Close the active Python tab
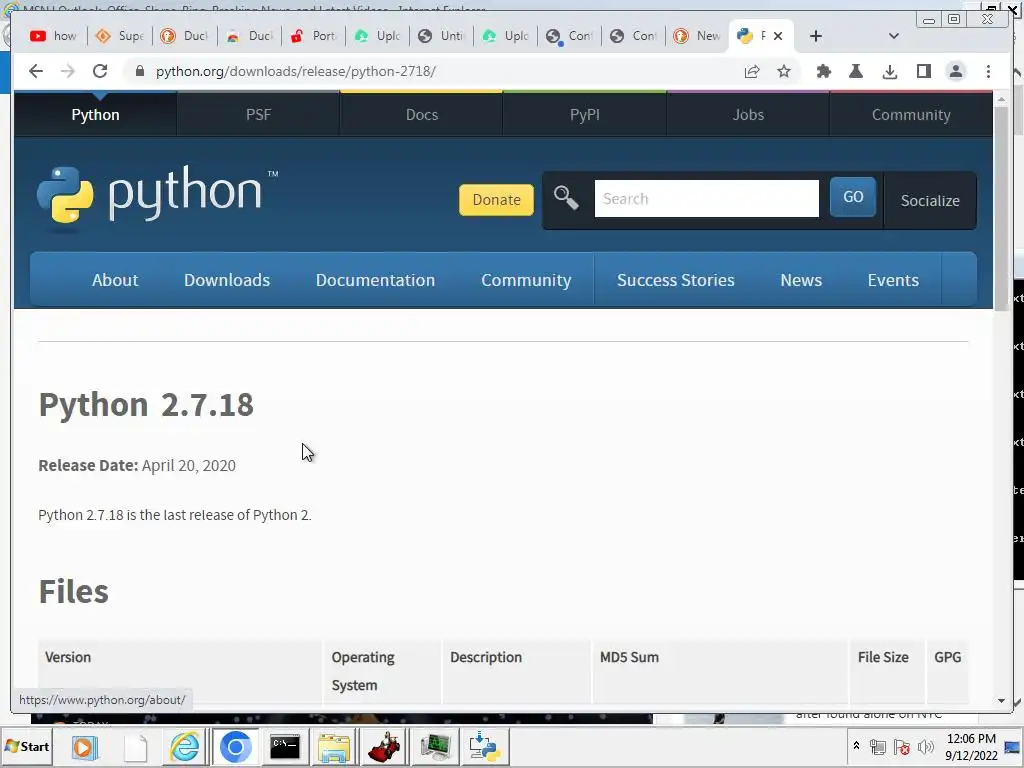This screenshot has width=1024, height=768. (x=778, y=36)
